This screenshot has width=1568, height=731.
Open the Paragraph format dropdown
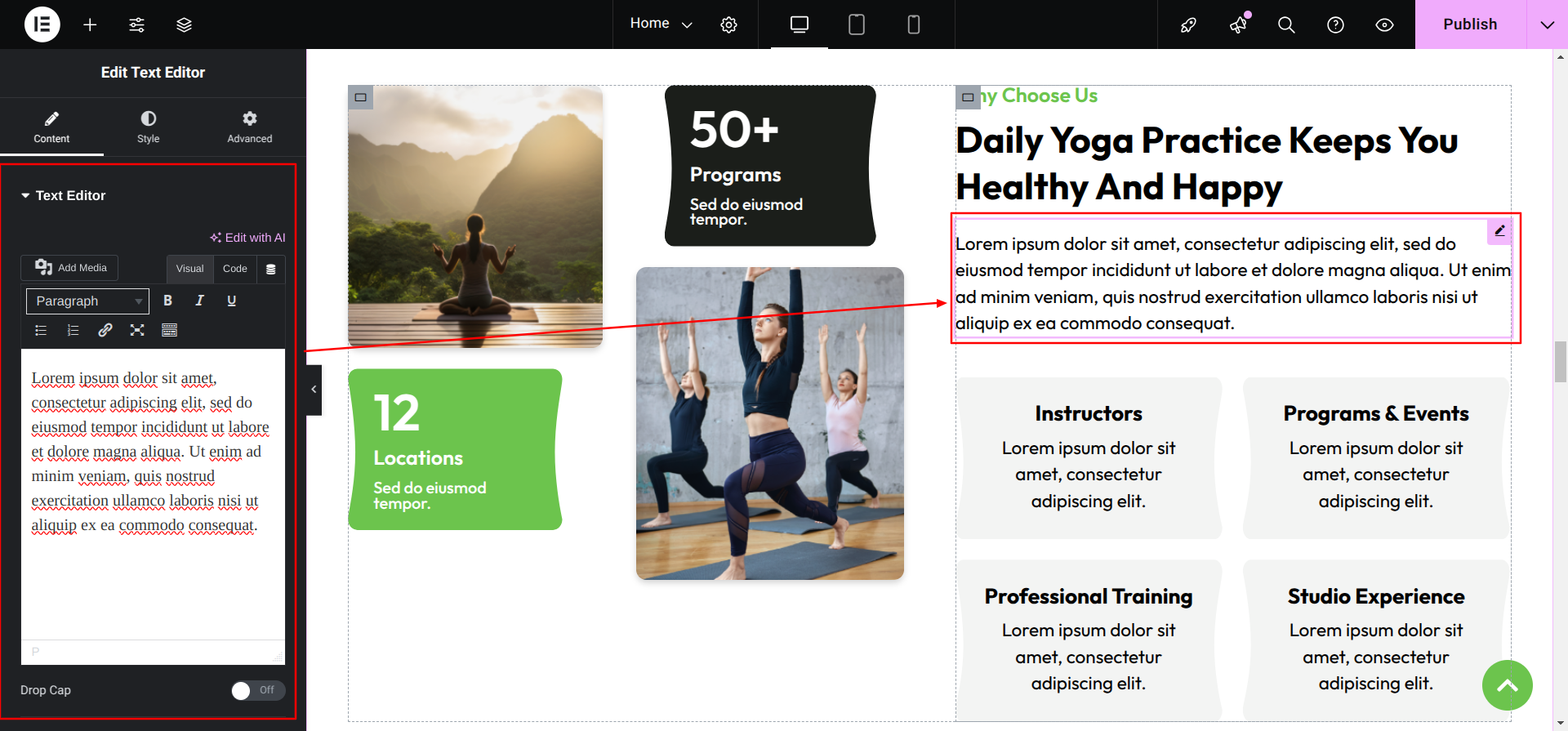pyautogui.click(x=87, y=301)
